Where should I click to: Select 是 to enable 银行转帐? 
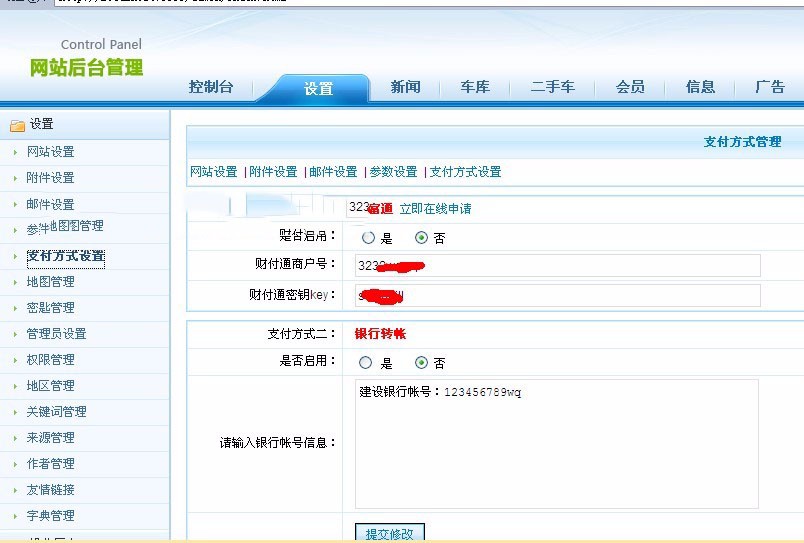point(366,363)
